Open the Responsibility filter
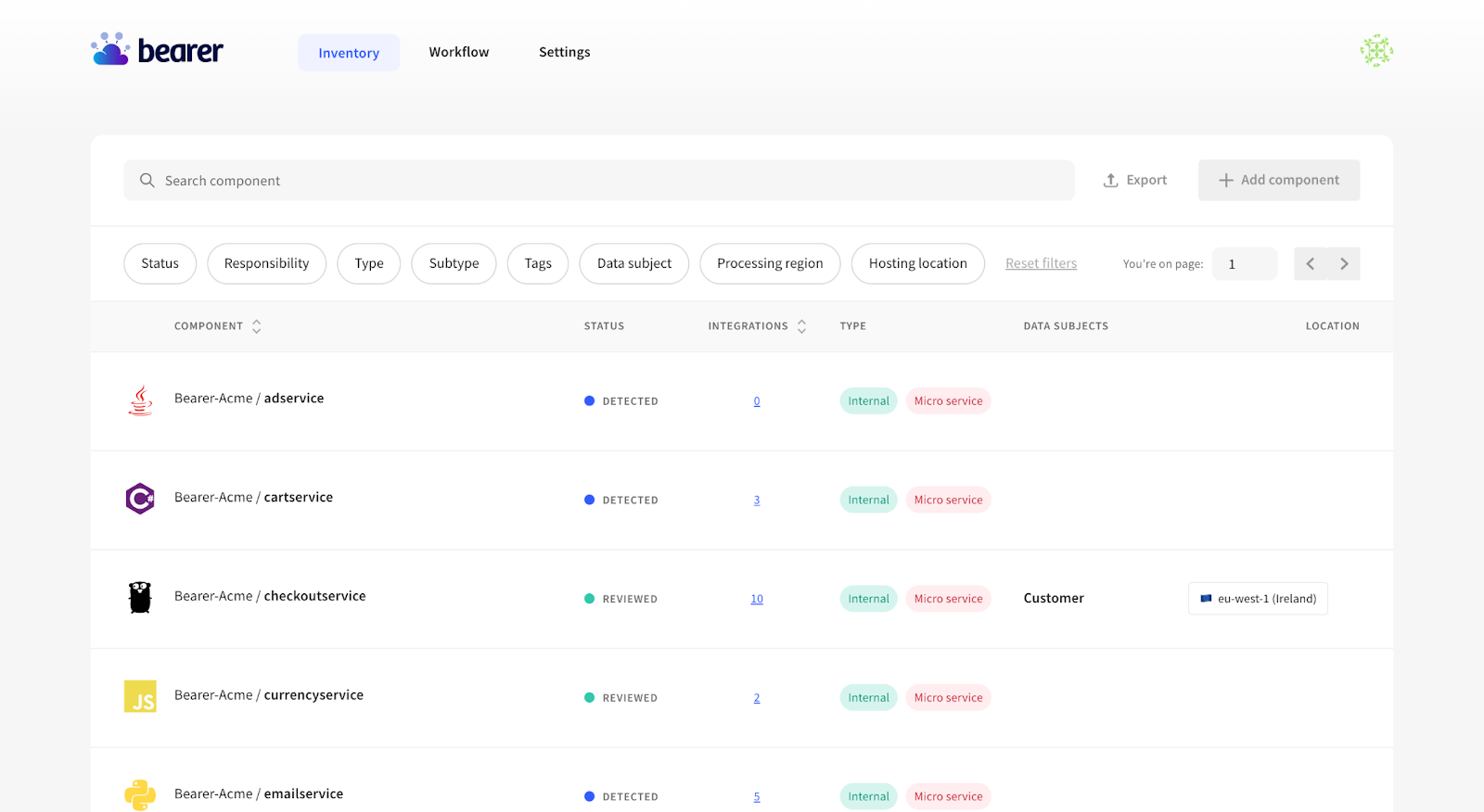This screenshot has width=1484, height=812. pos(266,263)
